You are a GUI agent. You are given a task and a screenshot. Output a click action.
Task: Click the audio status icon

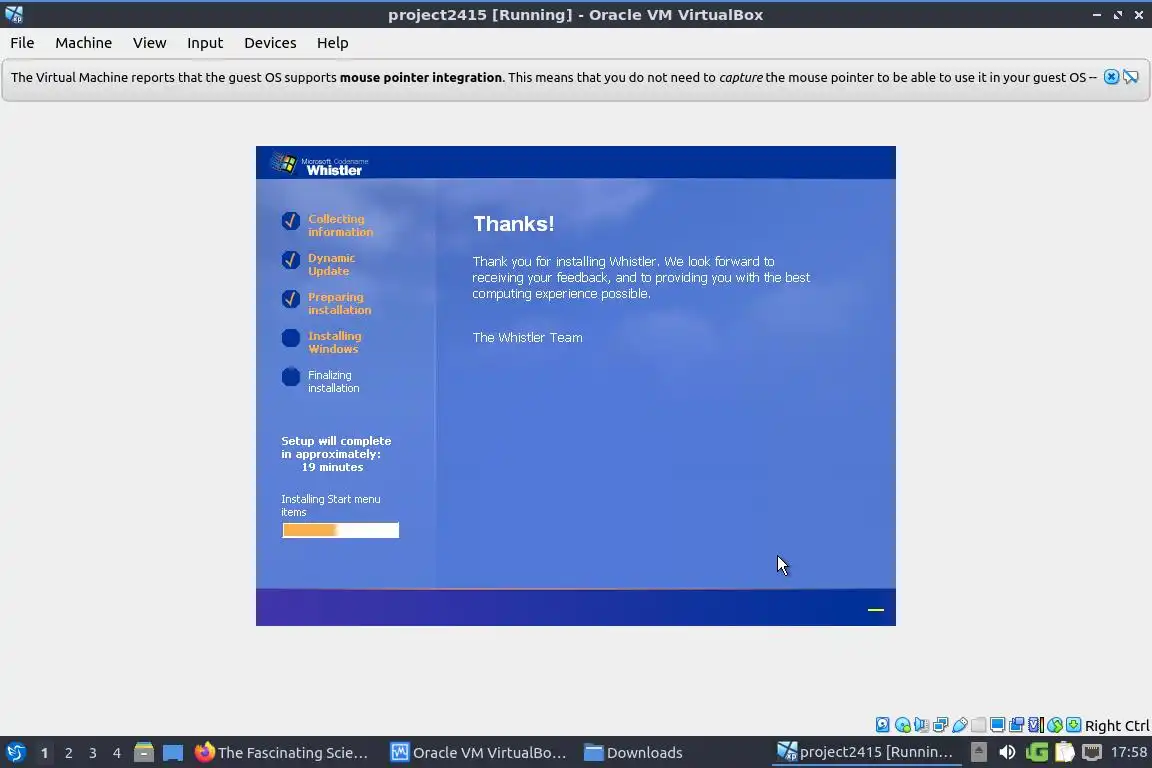(x=921, y=725)
